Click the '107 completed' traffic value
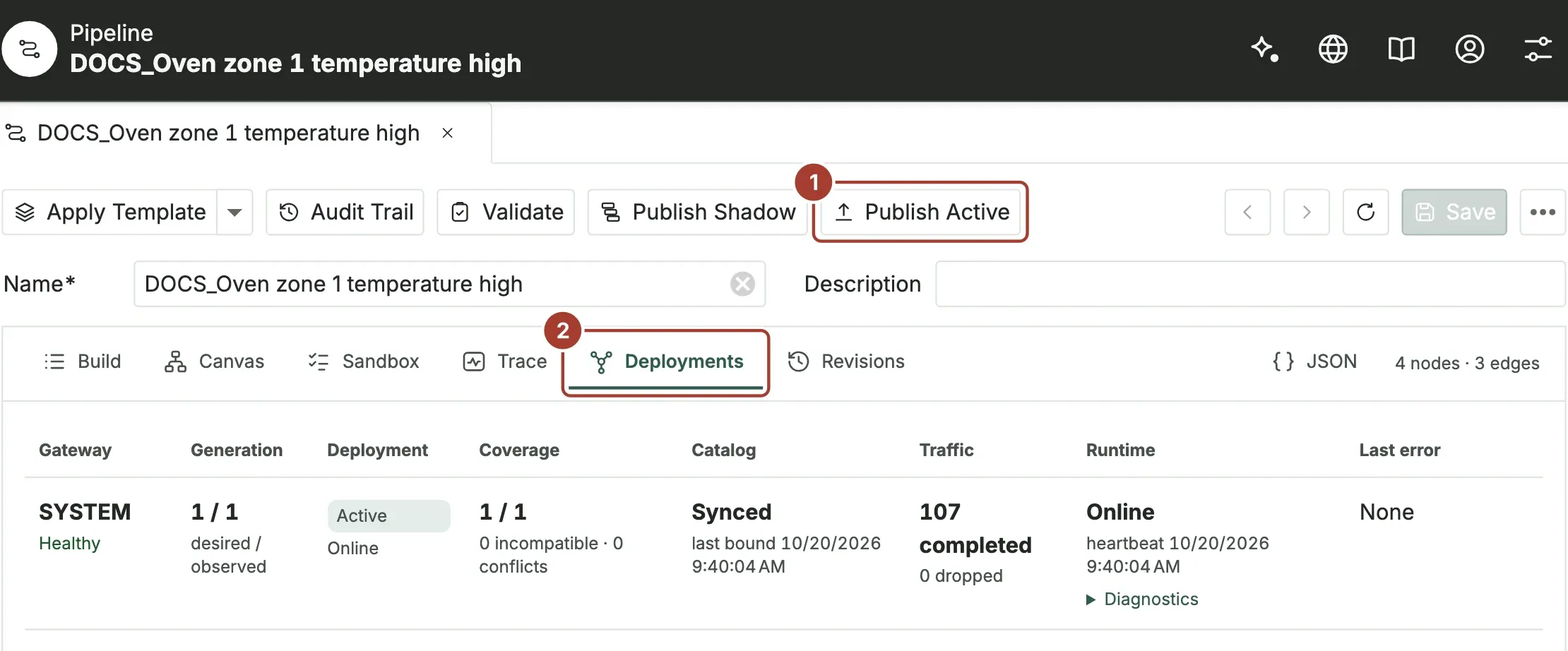This screenshot has height=651, width=1568. pos(975,528)
